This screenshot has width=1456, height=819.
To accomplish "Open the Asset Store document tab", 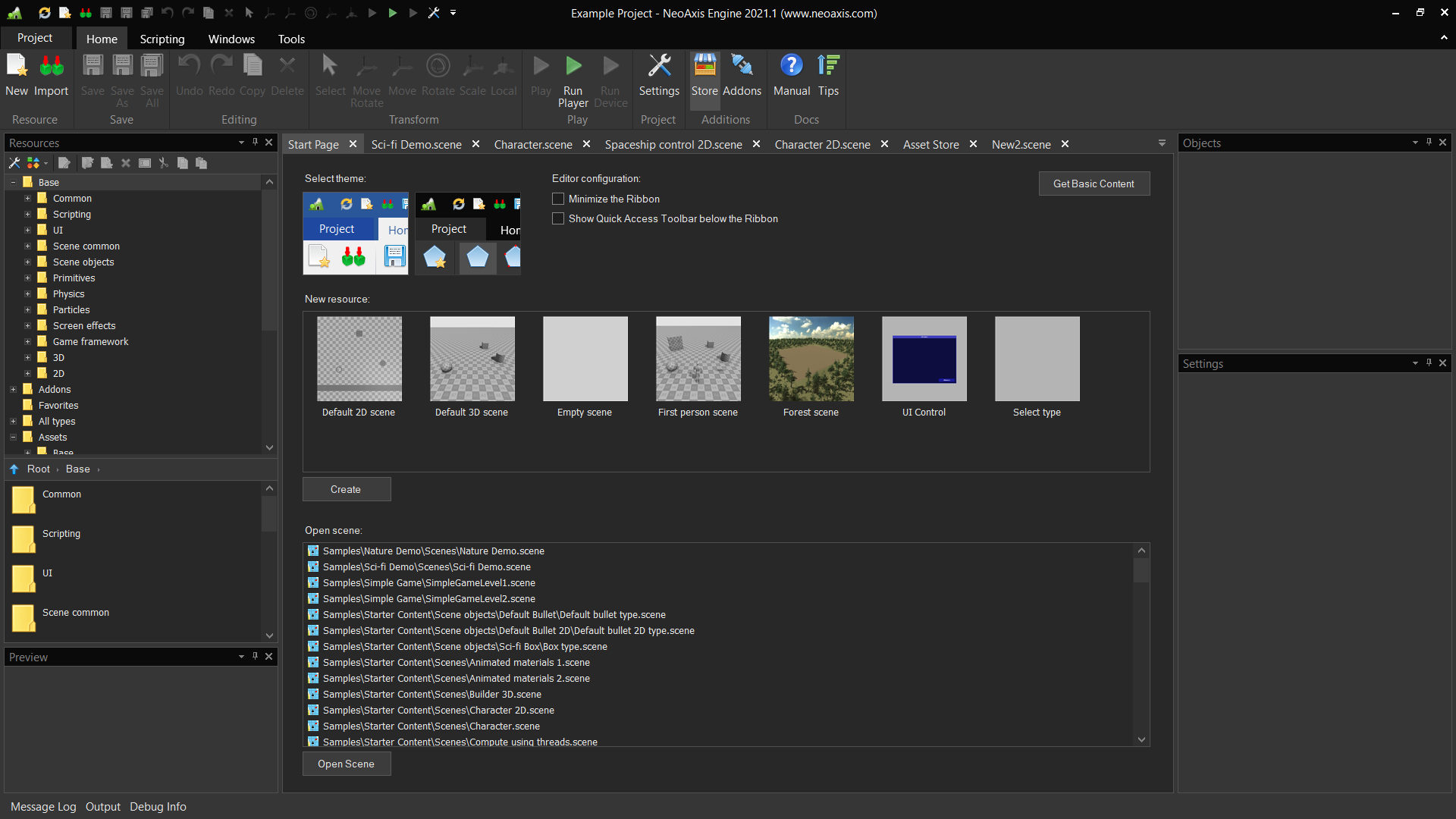I will pyautogui.click(x=930, y=144).
